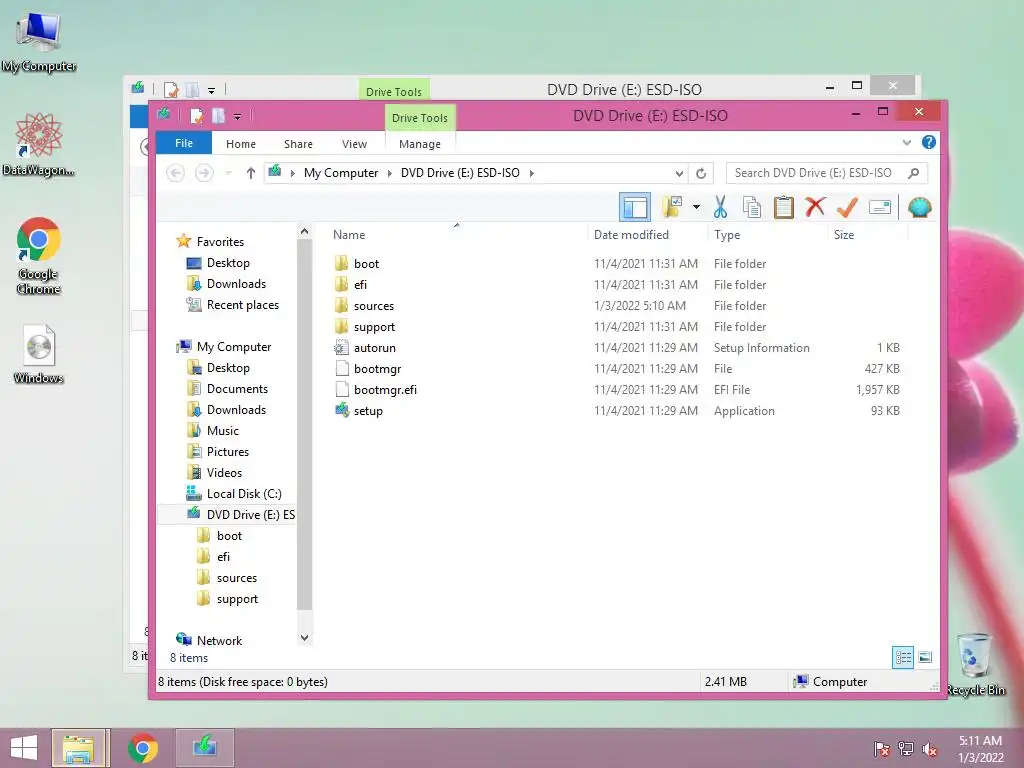Click the Back navigation arrow
The height and width of the screenshot is (768, 1024).
(x=176, y=173)
